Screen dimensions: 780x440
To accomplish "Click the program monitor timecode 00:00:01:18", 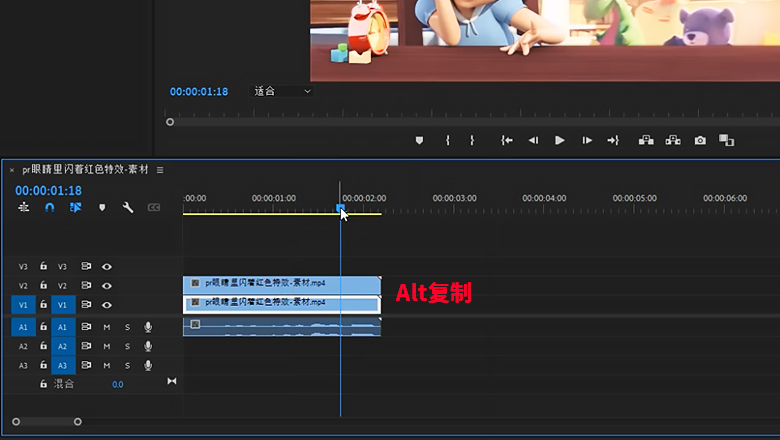I will click(199, 91).
